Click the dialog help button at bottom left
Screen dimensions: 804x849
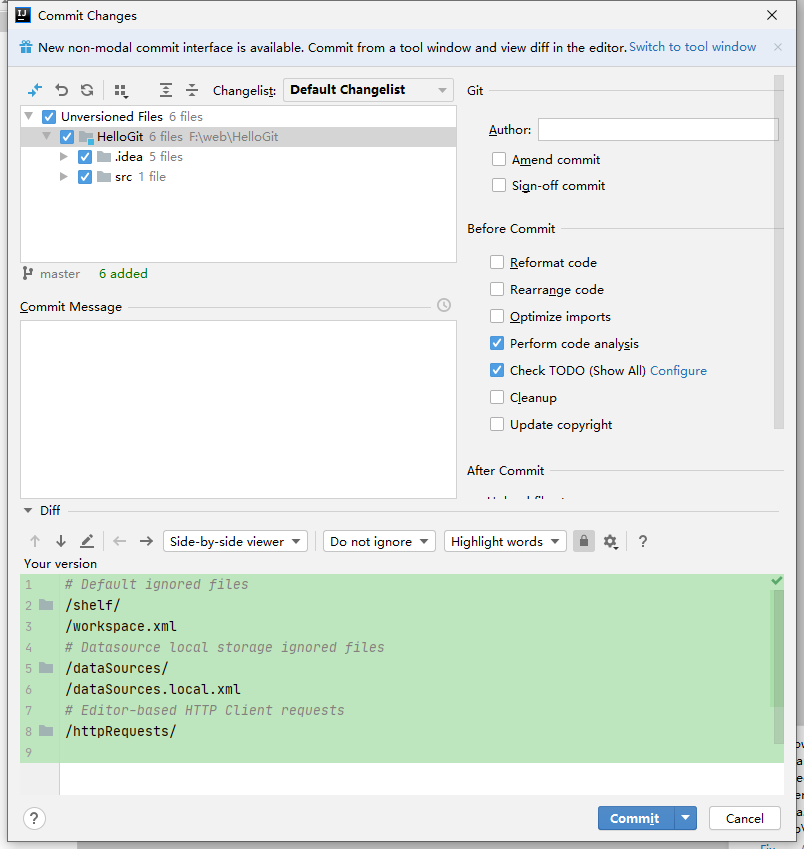[34, 818]
